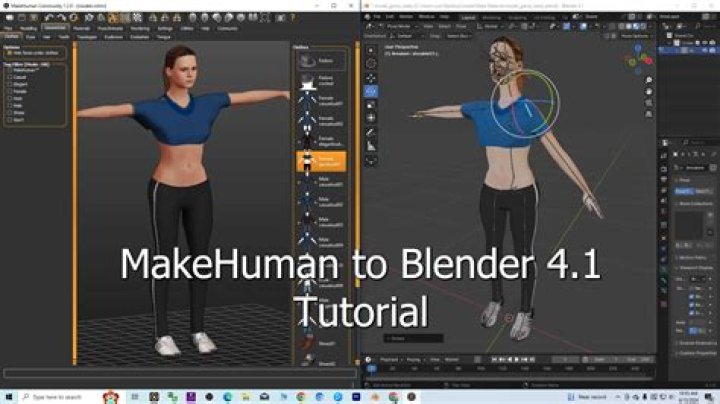Check the Casual tag filter

click(10, 78)
